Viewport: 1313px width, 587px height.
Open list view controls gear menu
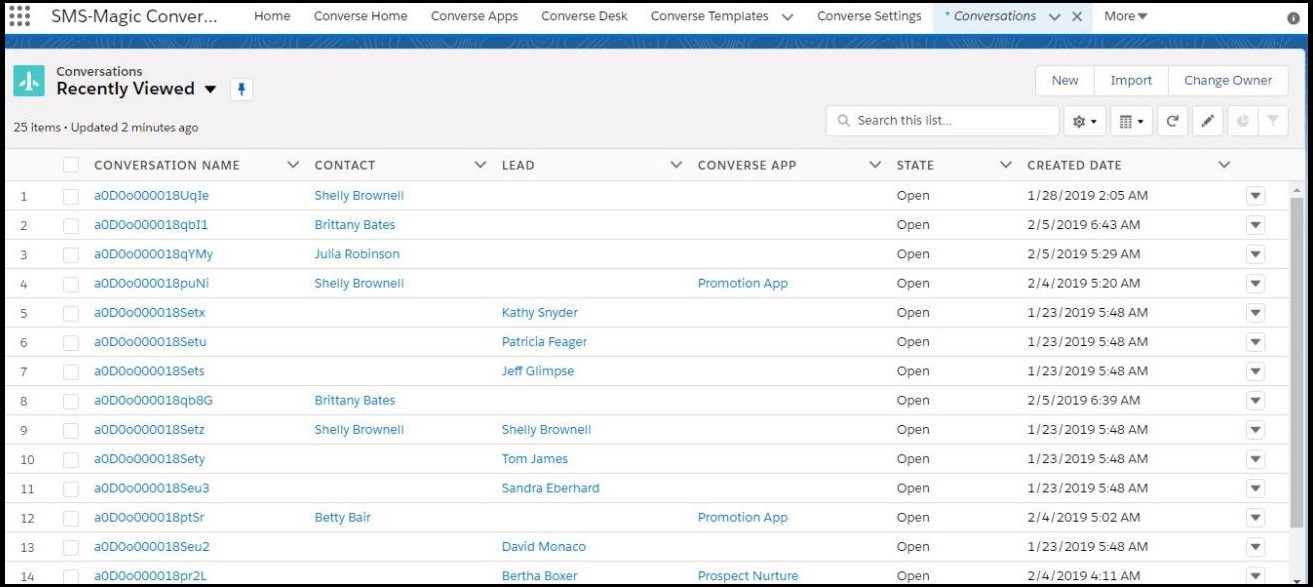[x=1084, y=121]
